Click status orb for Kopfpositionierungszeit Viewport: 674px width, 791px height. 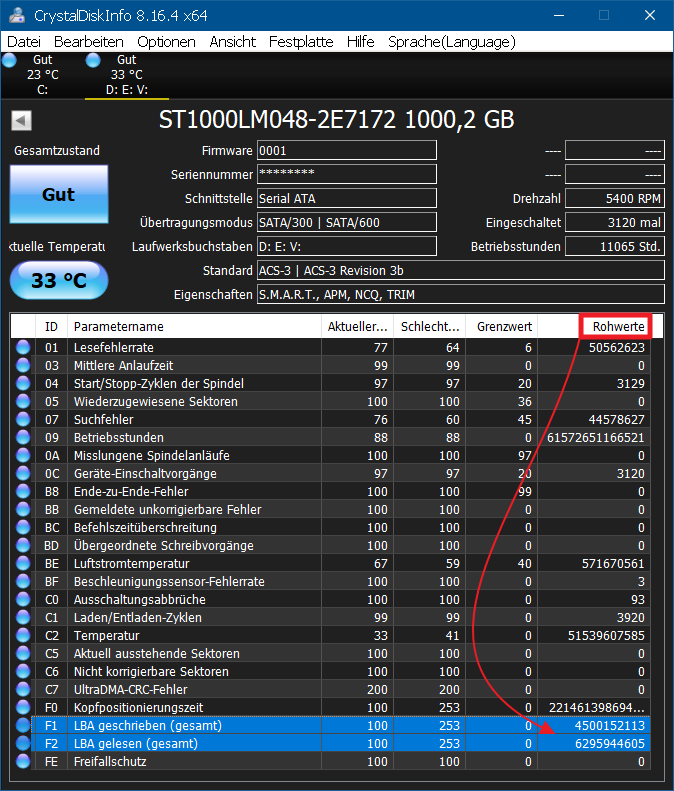tap(23, 707)
